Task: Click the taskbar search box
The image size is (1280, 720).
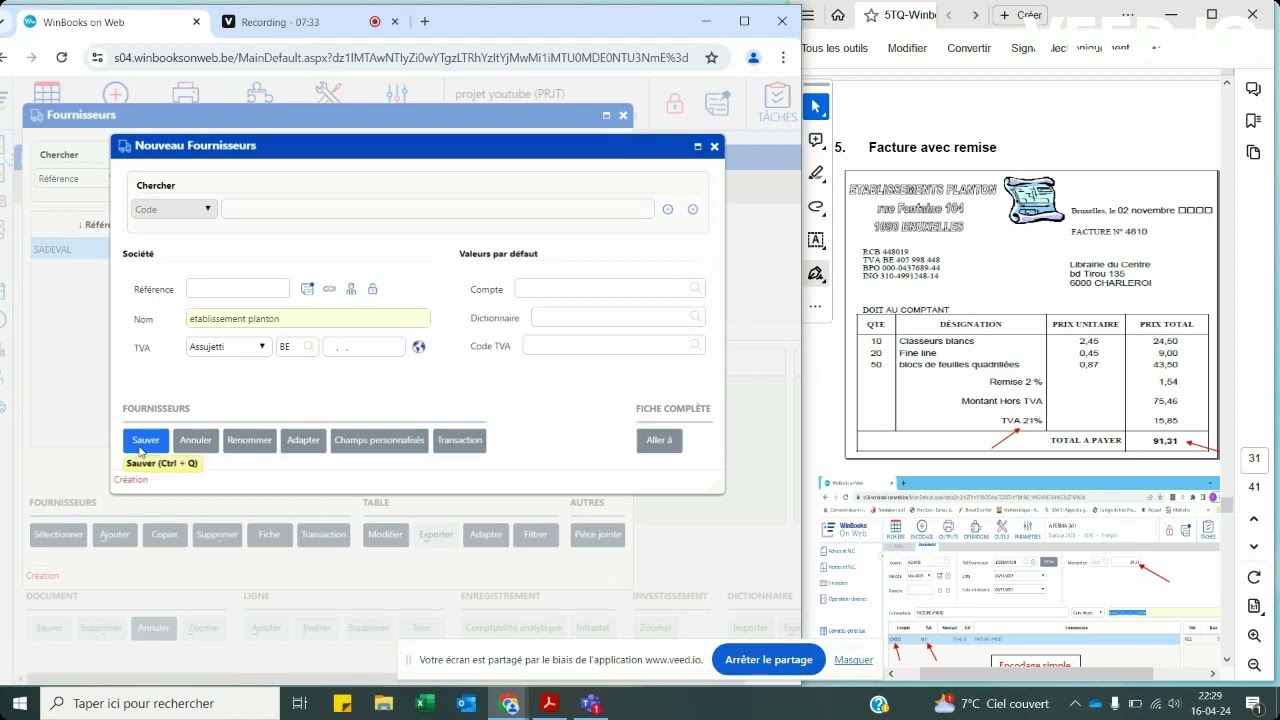Action: (160, 703)
